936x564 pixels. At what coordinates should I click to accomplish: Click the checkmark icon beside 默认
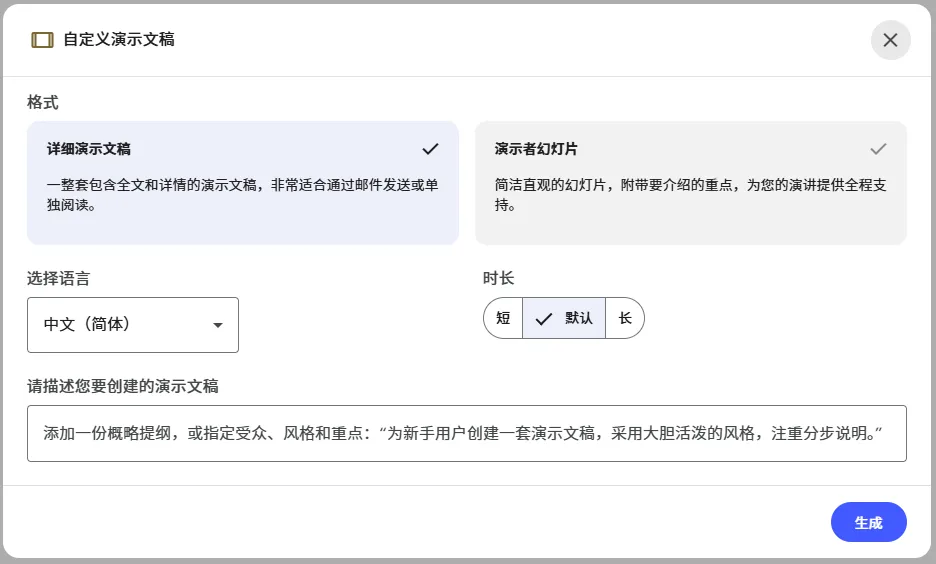544,319
